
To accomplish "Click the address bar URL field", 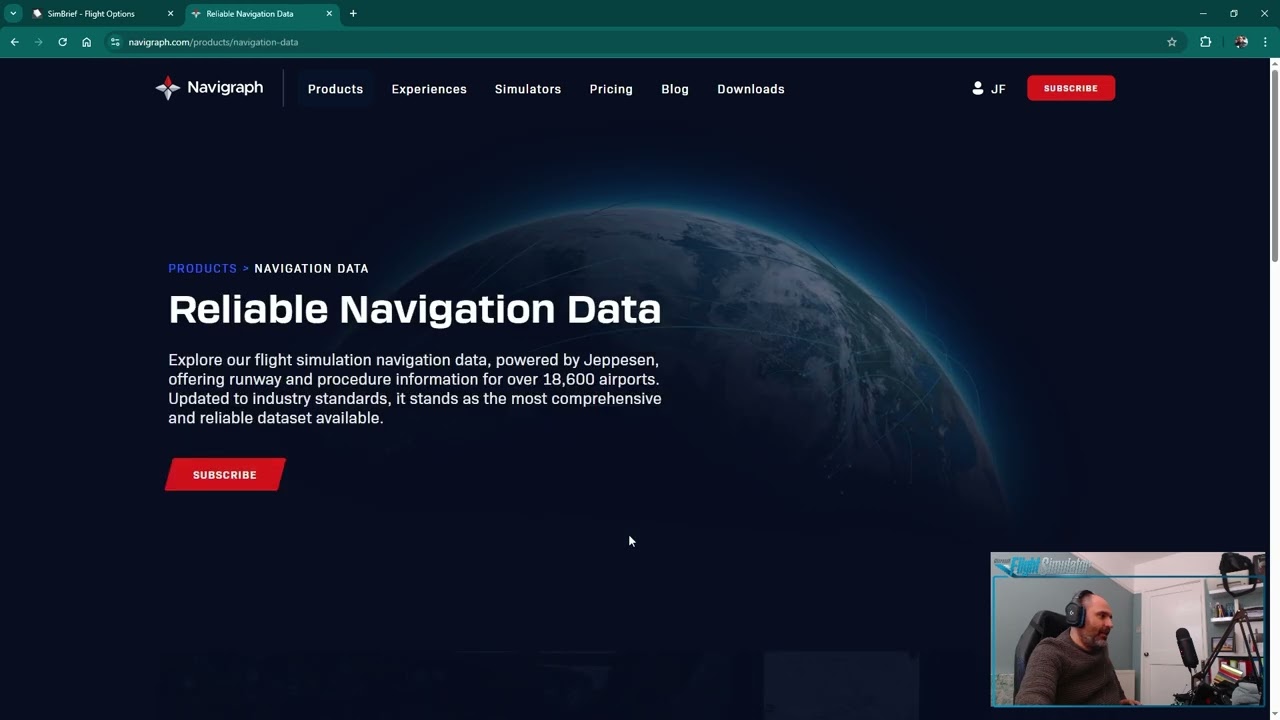I will (x=640, y=42).
